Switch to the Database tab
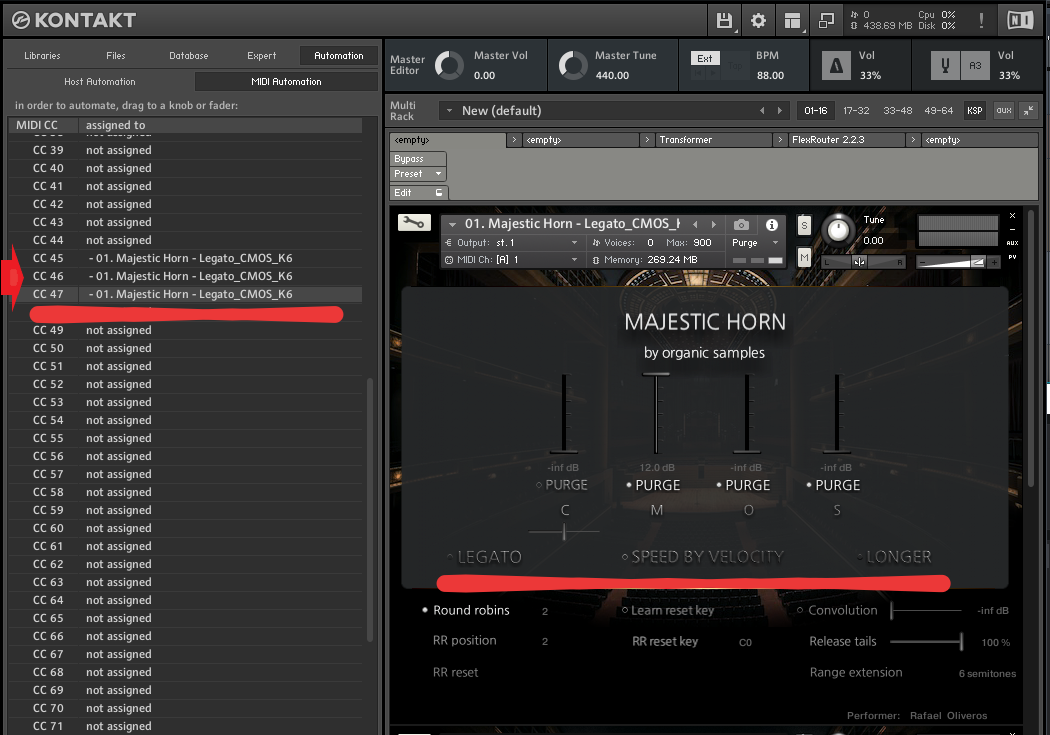1050x735 pixels. 188,56
